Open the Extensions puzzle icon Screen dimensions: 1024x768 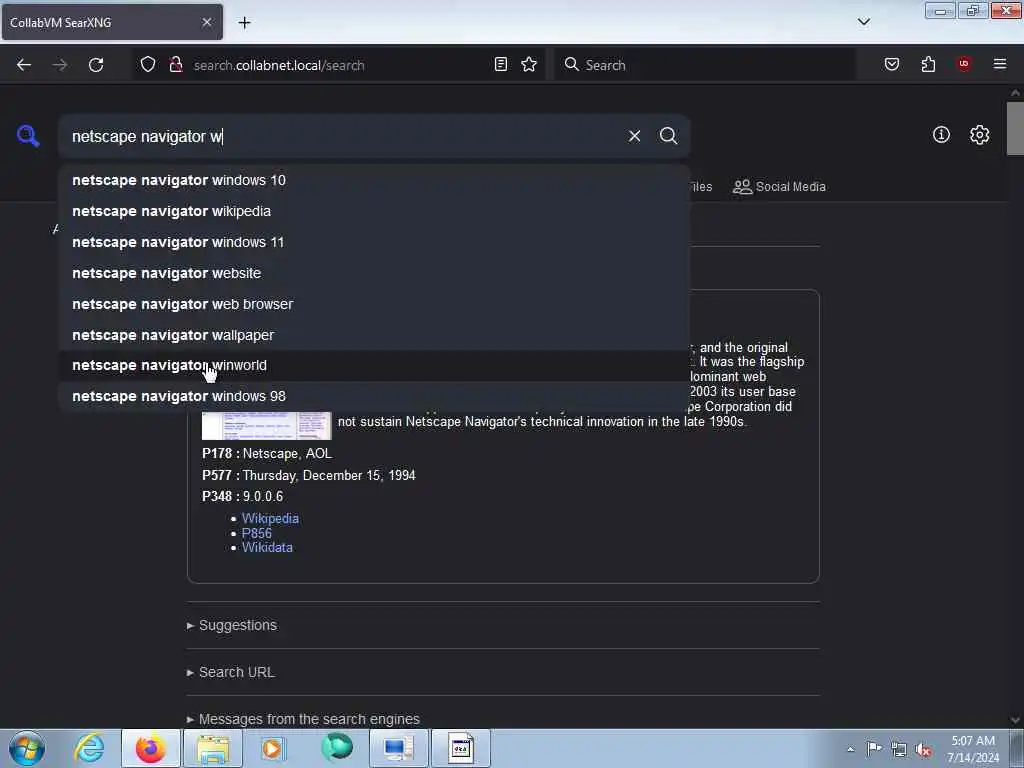[928, 65]
